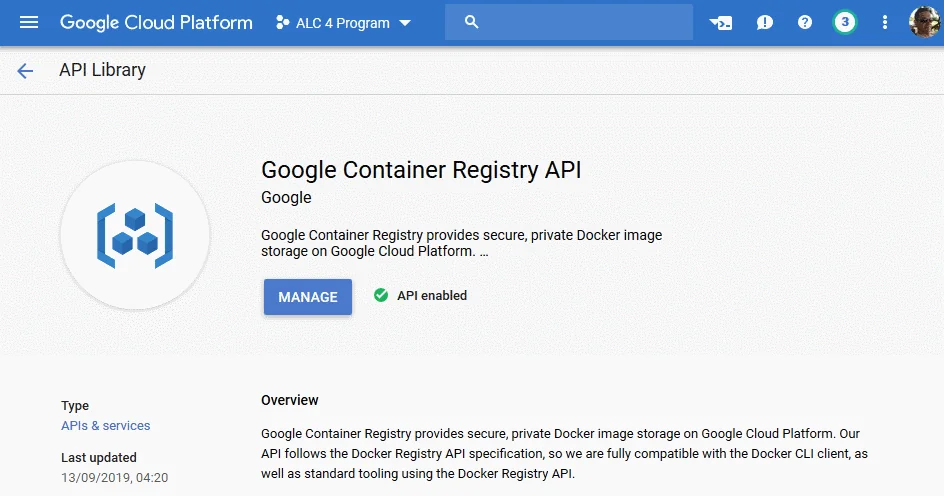The height and width of the screenshot is (496, 944).
Task: Open the three-dot settings menu
Action: click(884, 22)
